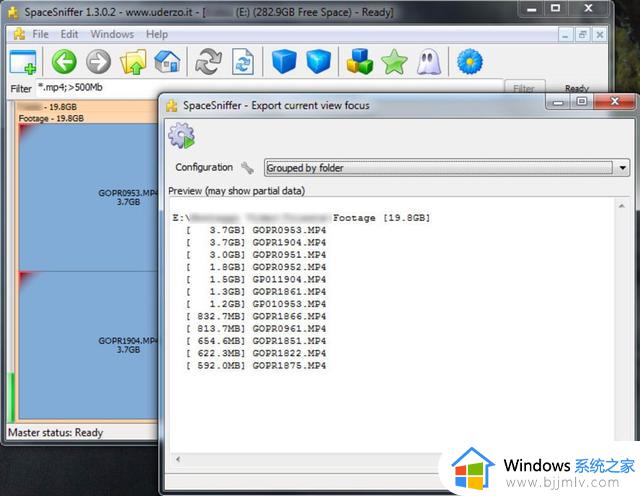The height and width of the screenshot is (496, 640).
Task: Click GOPR0951.MP4 line in preview
Action: click(256, 255)
